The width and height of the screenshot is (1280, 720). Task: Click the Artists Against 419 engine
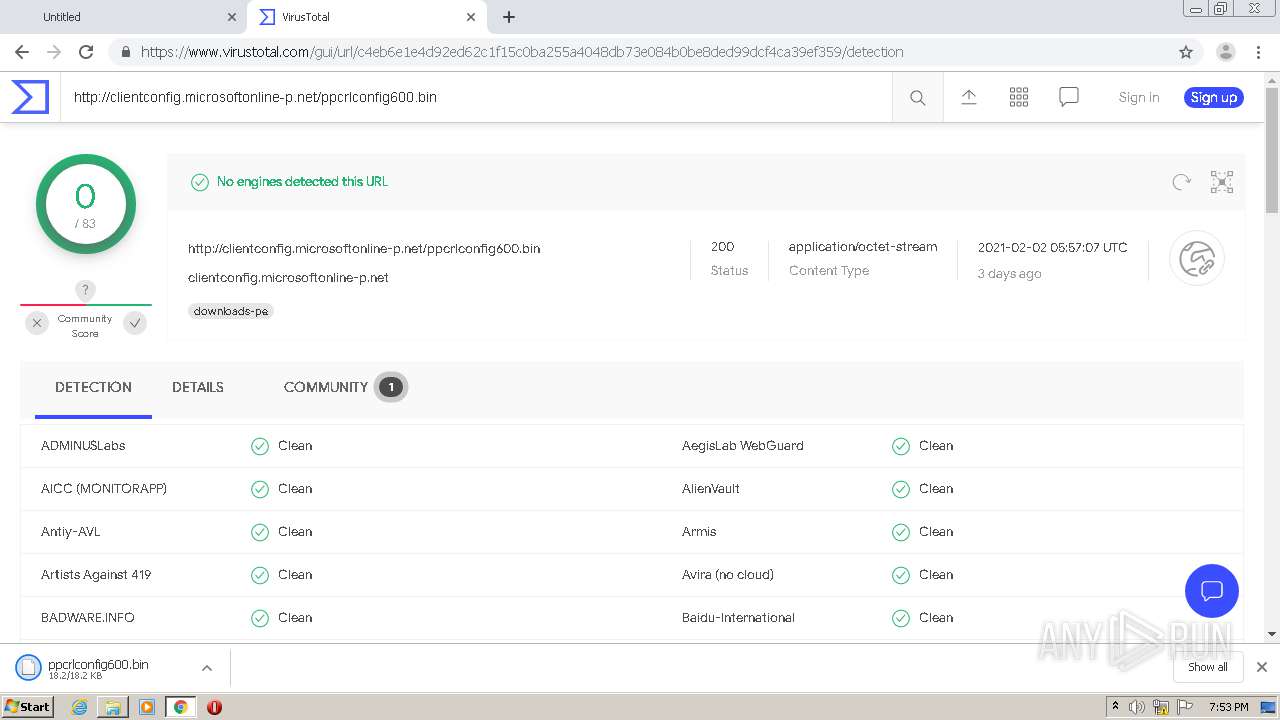pyautogui.click(x=96, y=575)
